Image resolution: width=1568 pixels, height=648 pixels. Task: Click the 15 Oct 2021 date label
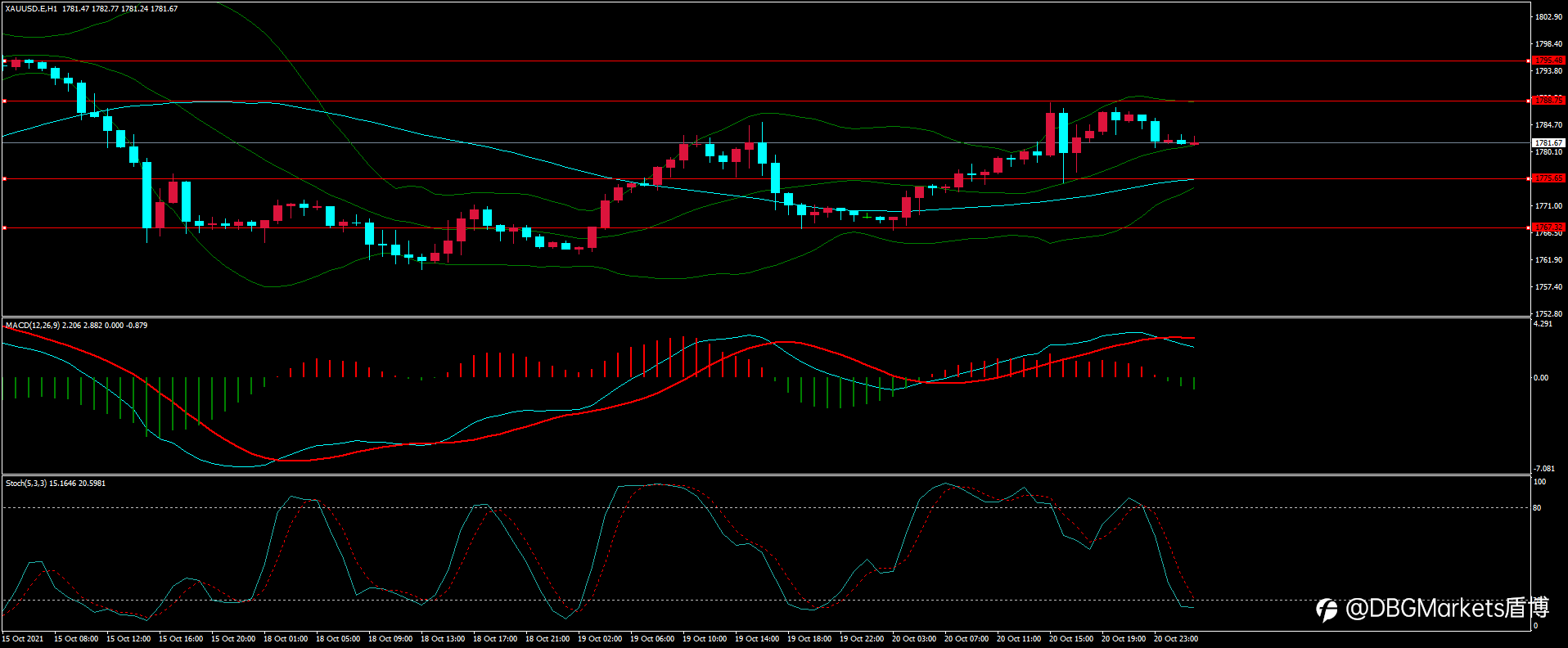23,639
